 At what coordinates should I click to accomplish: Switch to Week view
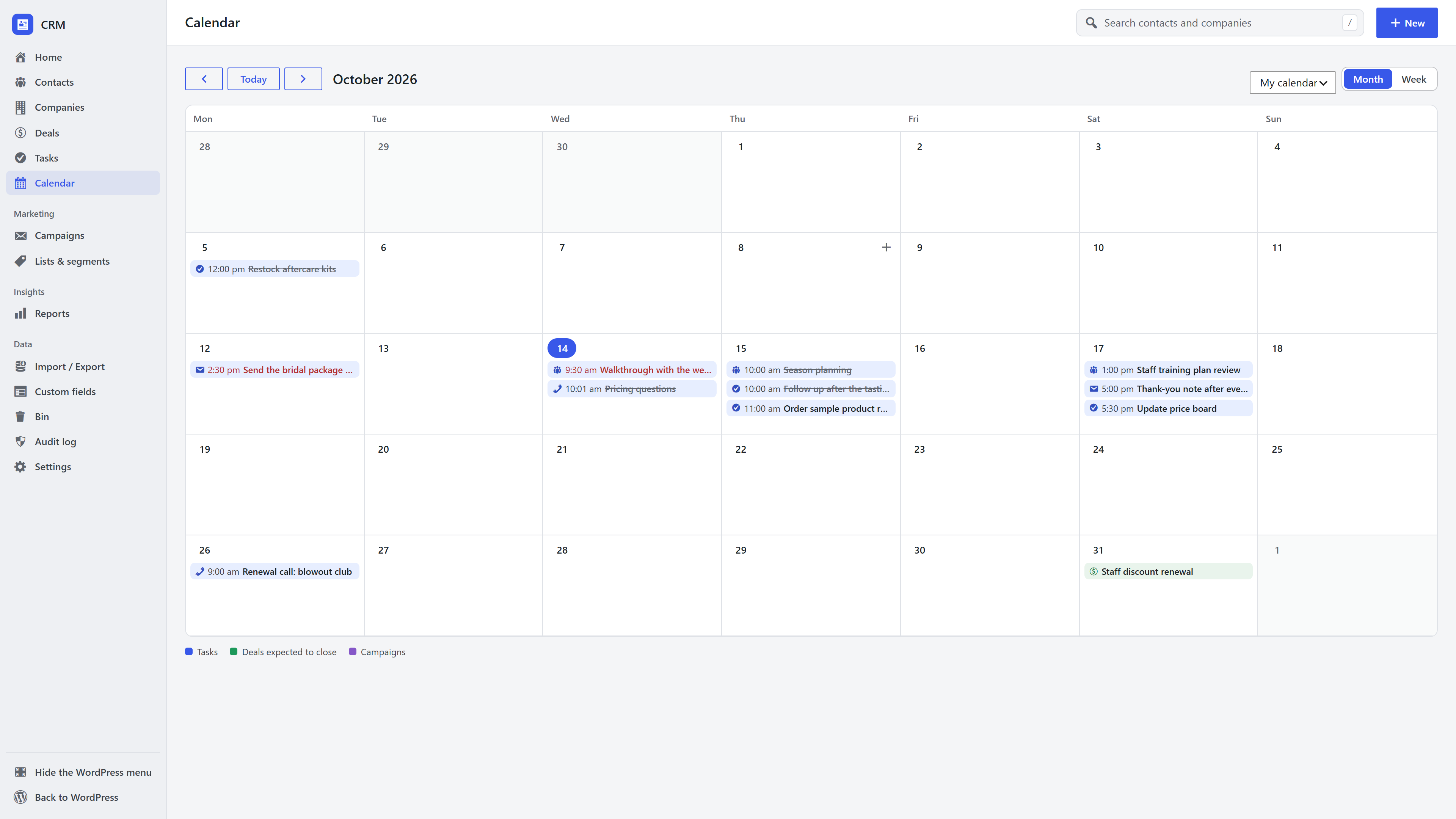coord(1414,79)
